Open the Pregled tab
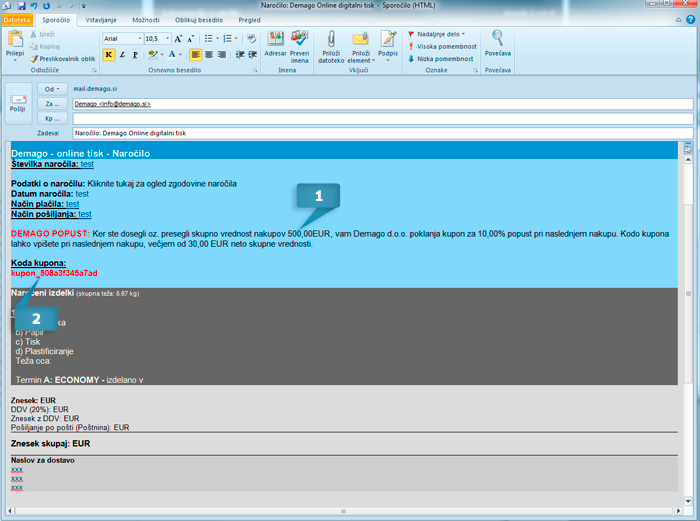The height and width of the screenshot is (521, 700). click(x=250, y=20)
